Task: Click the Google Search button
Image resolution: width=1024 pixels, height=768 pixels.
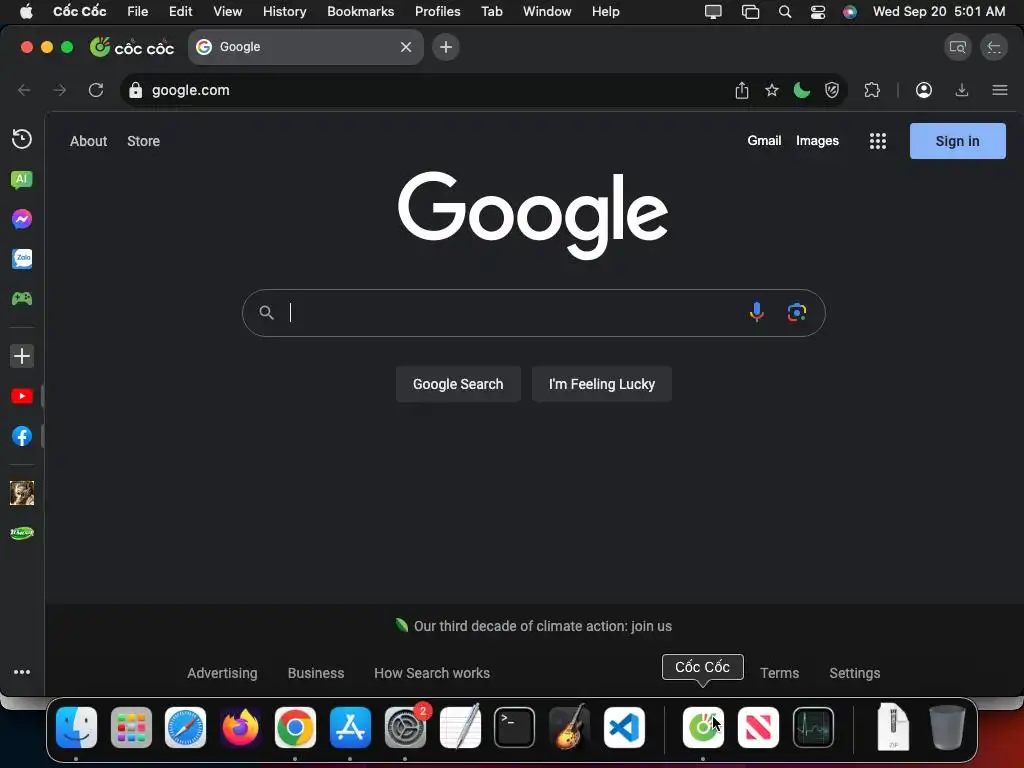Action: (x=458, y=384)
